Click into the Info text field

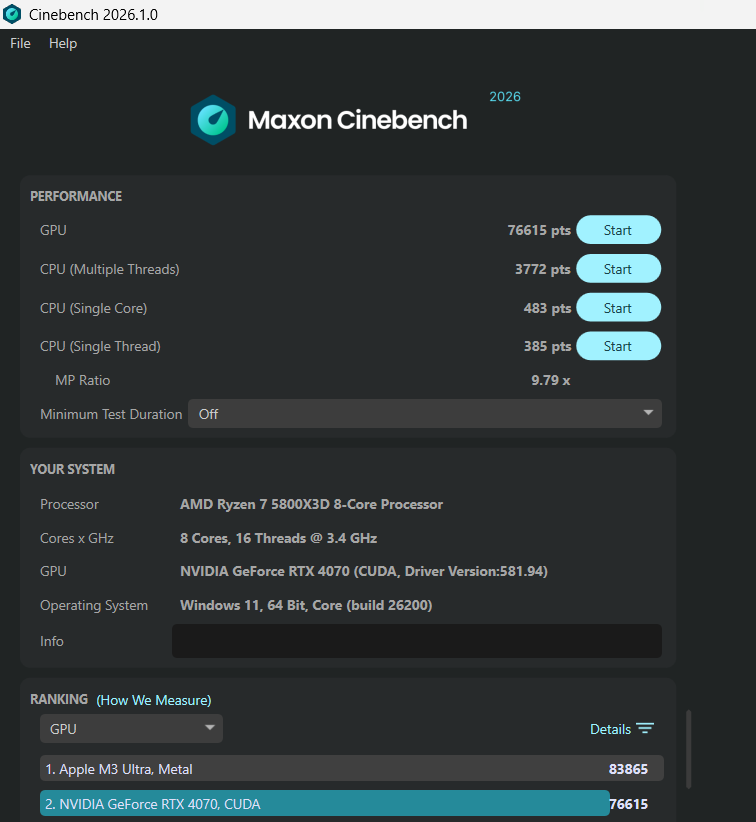point(417,641)
